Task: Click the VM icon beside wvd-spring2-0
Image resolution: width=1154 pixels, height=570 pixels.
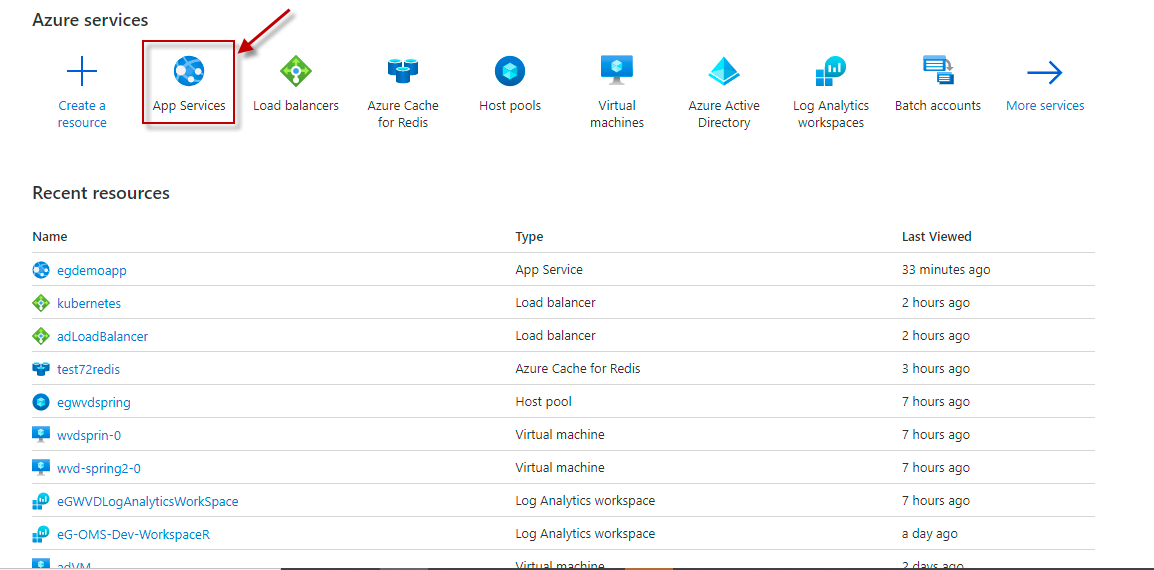Action: 41,468
